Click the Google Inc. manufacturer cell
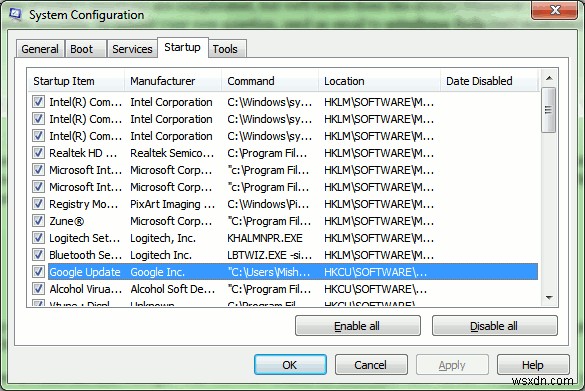This screenshot has width=585, height=391. tap(157, 272)
